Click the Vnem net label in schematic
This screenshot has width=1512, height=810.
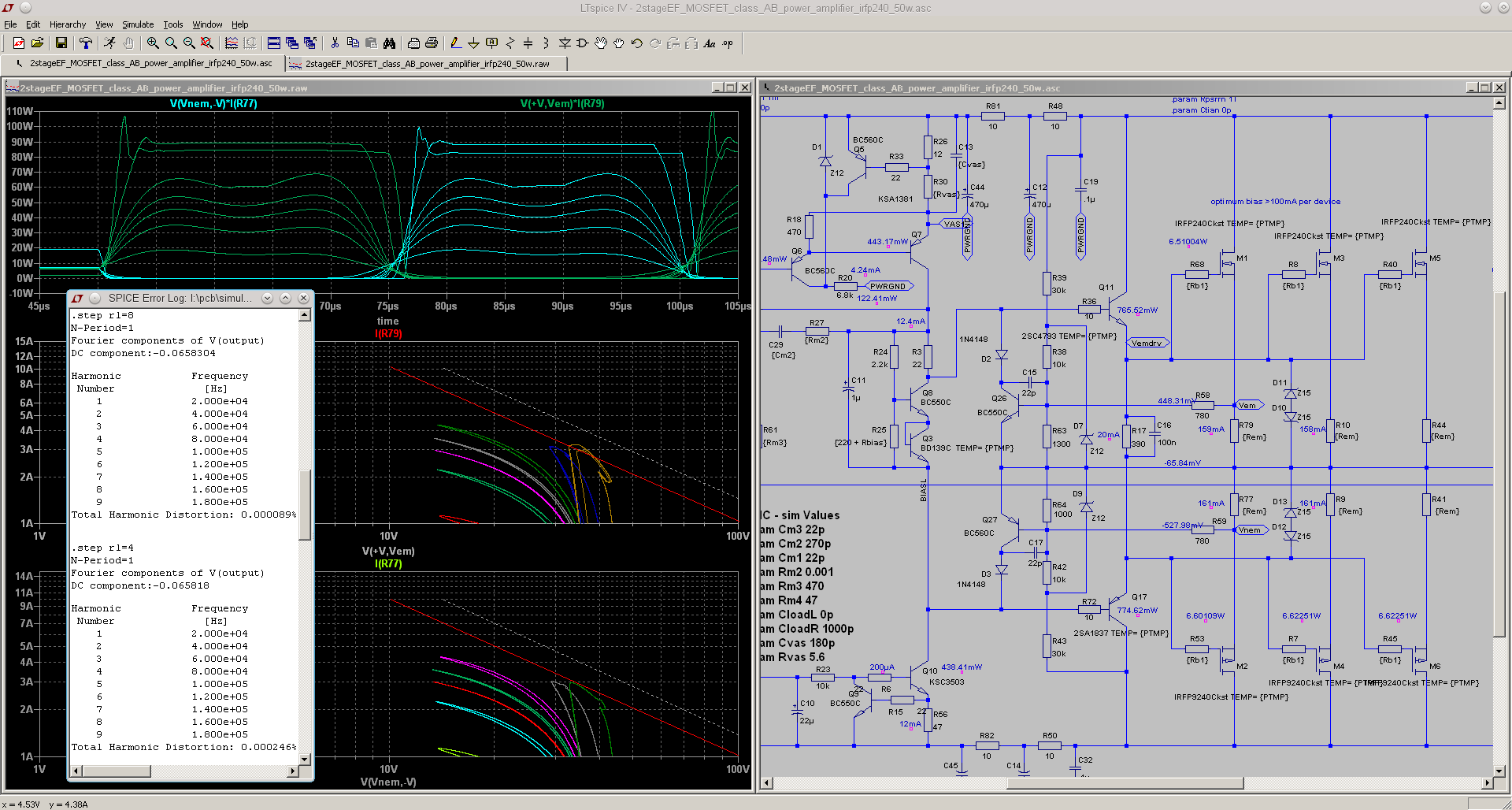[x=1250, y=529]
